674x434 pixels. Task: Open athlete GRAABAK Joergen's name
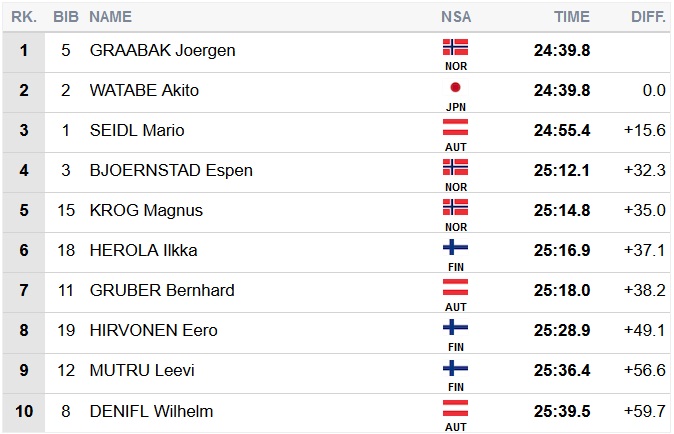tap(162, 50)
